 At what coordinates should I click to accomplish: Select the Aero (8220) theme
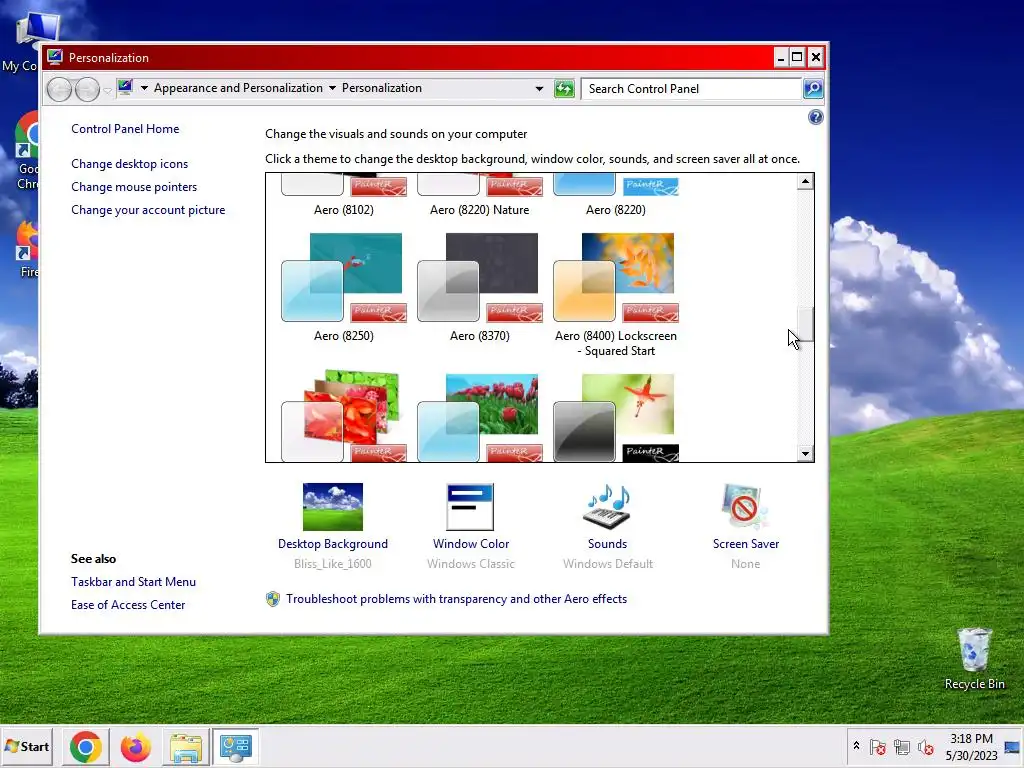pos(615,195)
